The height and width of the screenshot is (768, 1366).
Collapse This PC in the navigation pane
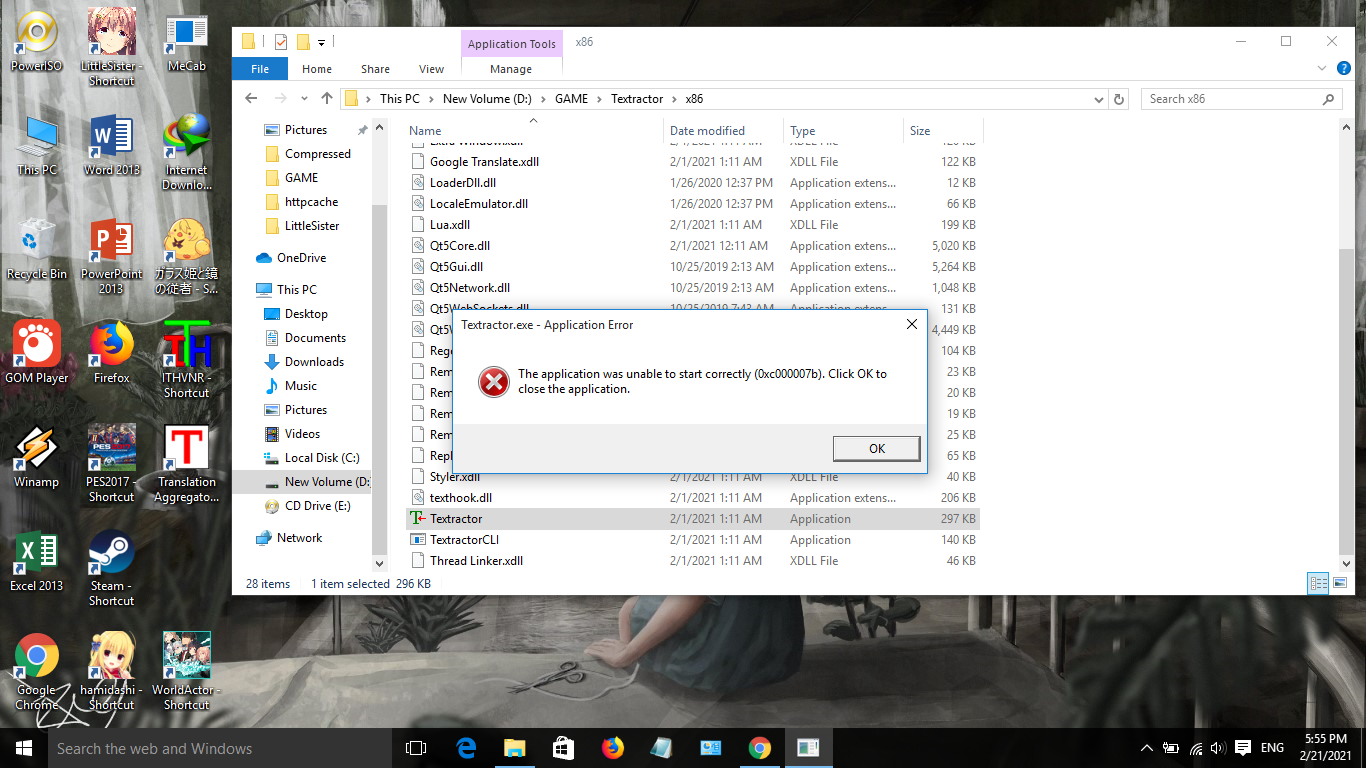click(252, 289)
